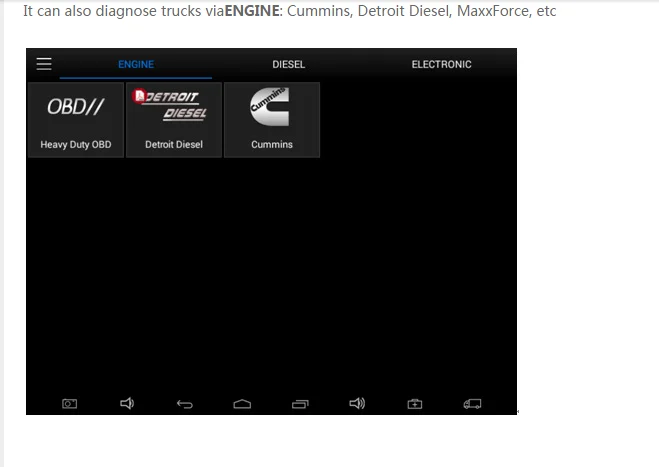Switch to the ENGINE tab

[x=136, y=64]
